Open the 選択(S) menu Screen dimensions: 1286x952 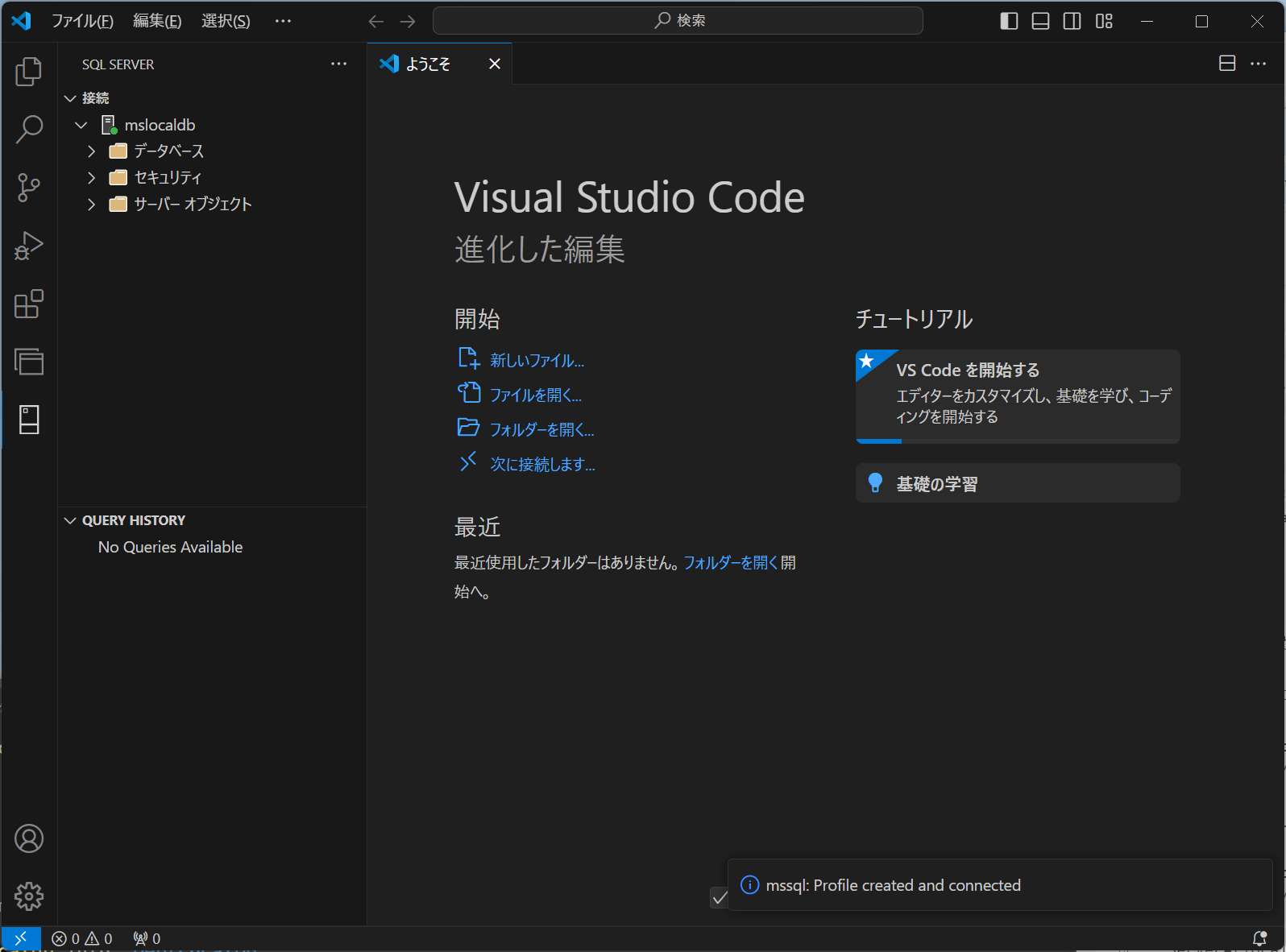(226, 21)
